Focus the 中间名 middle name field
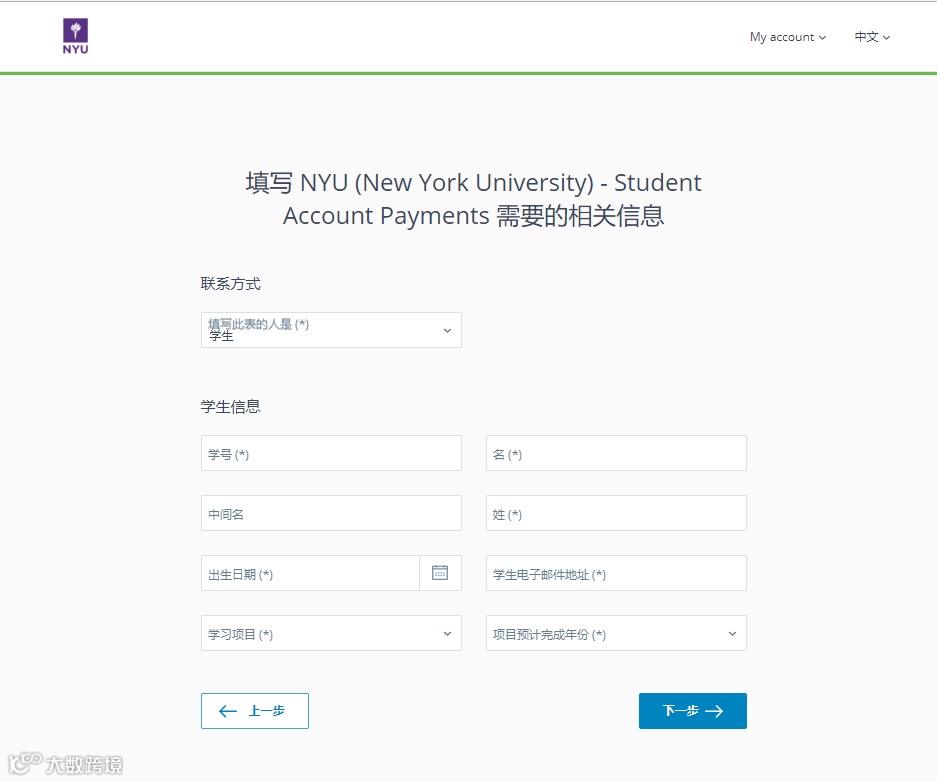 click(331, 513)
